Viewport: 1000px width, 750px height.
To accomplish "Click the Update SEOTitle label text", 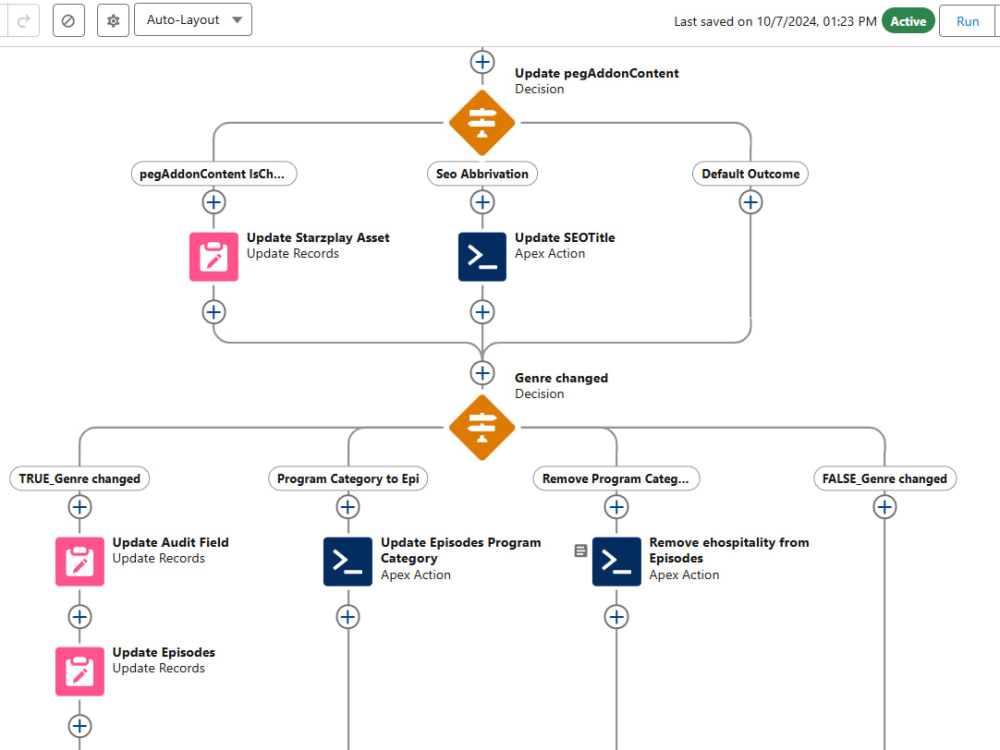I will 565,237.
